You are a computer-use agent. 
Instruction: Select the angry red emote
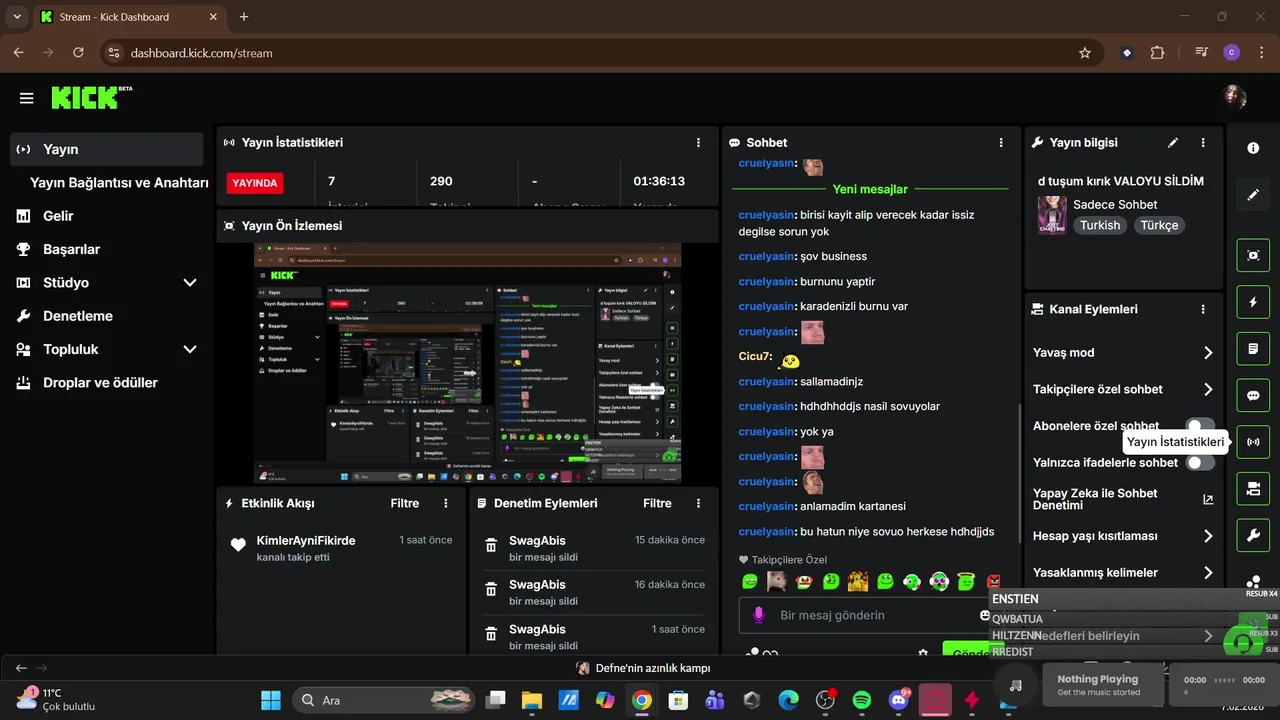(x=994, y=581)
